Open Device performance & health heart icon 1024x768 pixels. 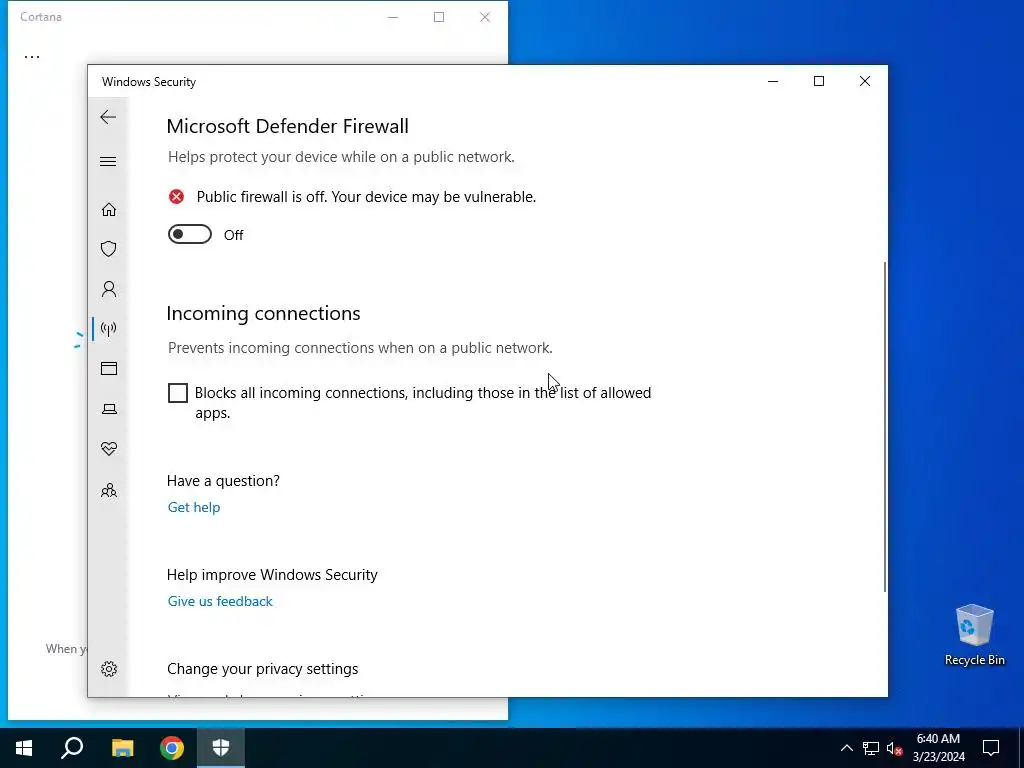click(108, 449)
